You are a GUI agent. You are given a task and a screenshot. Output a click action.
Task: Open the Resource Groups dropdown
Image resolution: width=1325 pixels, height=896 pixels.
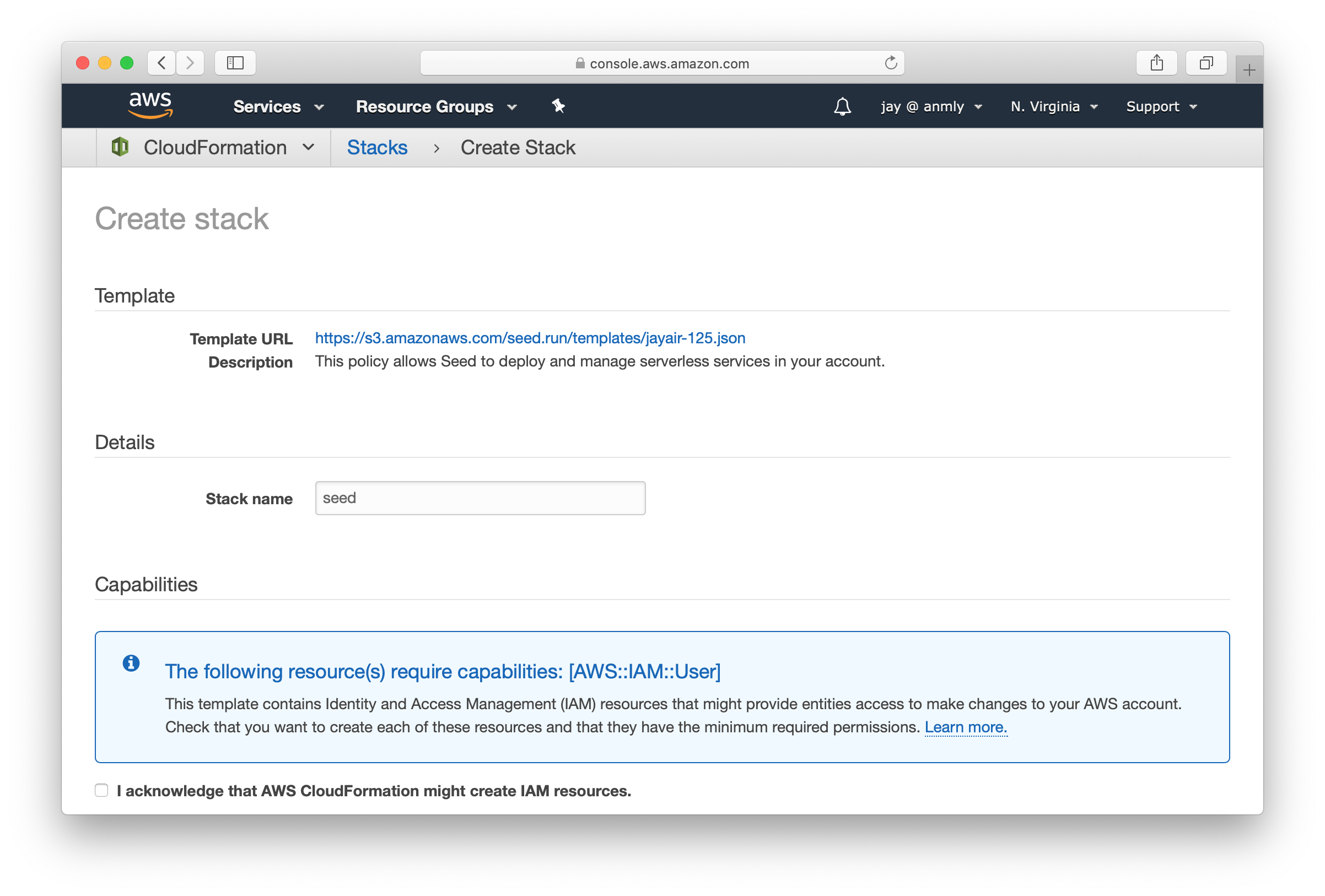436,106
